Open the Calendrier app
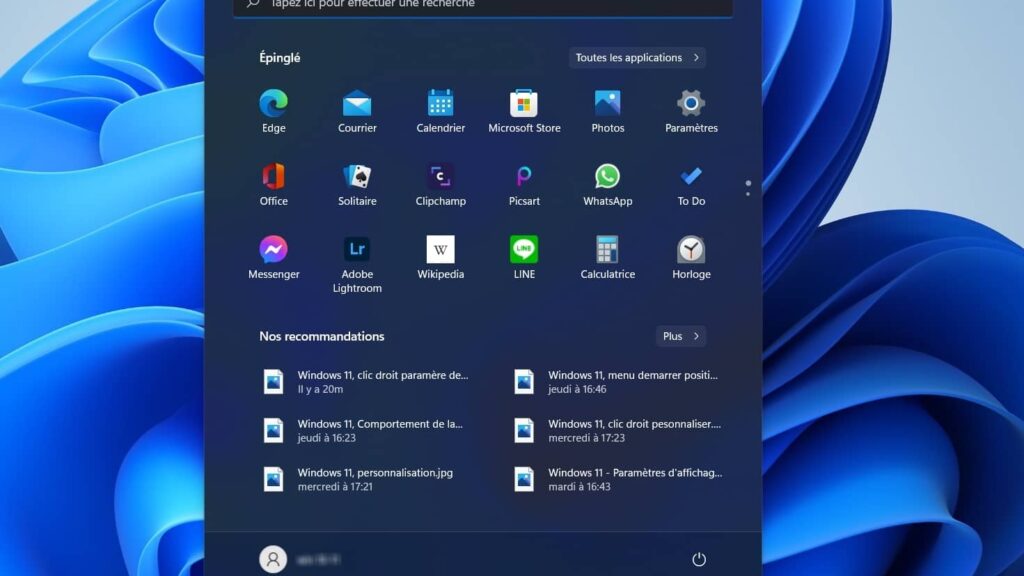This screenshot has width=1024, height=576. pyautogui.click(x=440, y=105)
